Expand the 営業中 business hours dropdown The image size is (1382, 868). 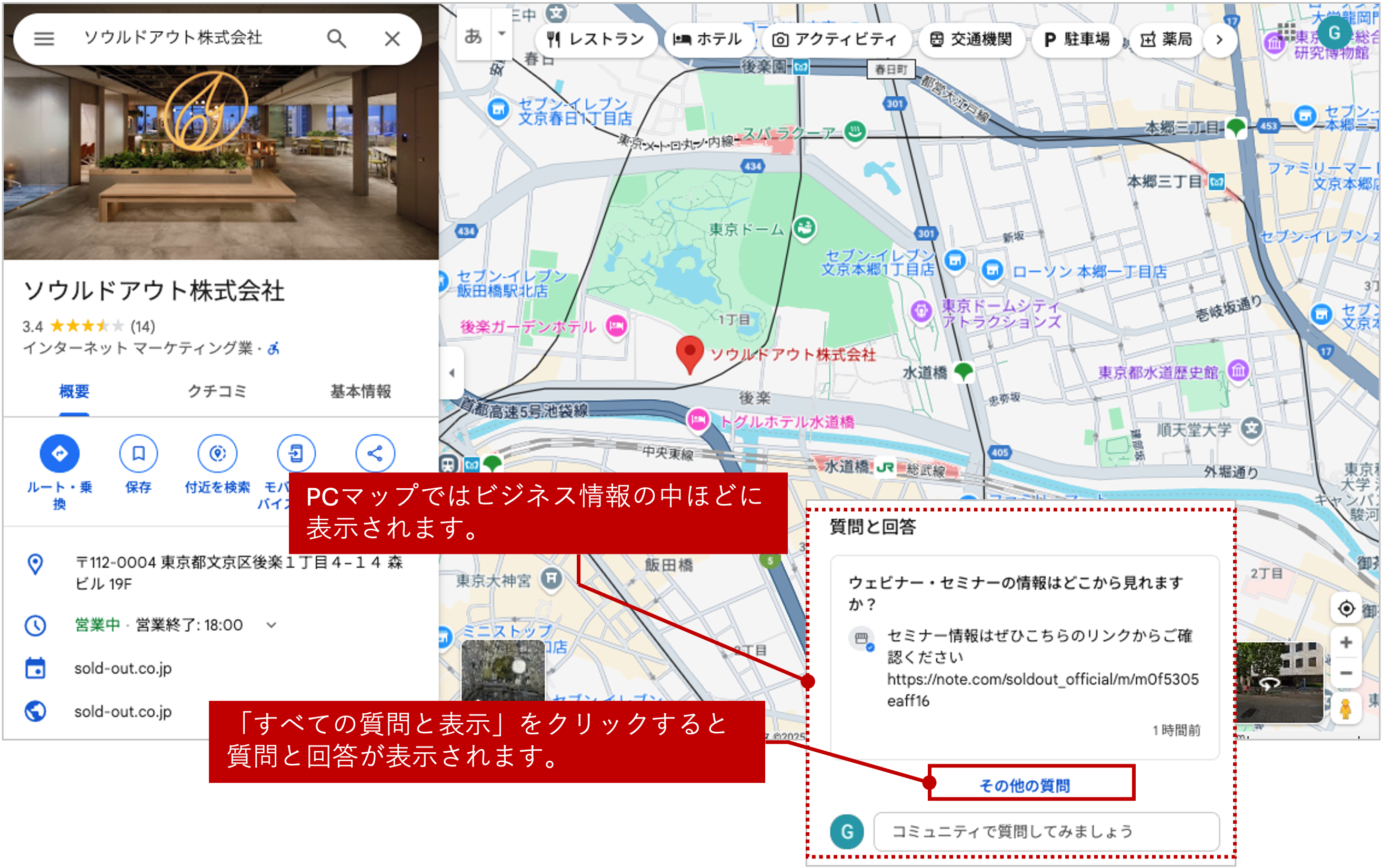pos(272,625)
